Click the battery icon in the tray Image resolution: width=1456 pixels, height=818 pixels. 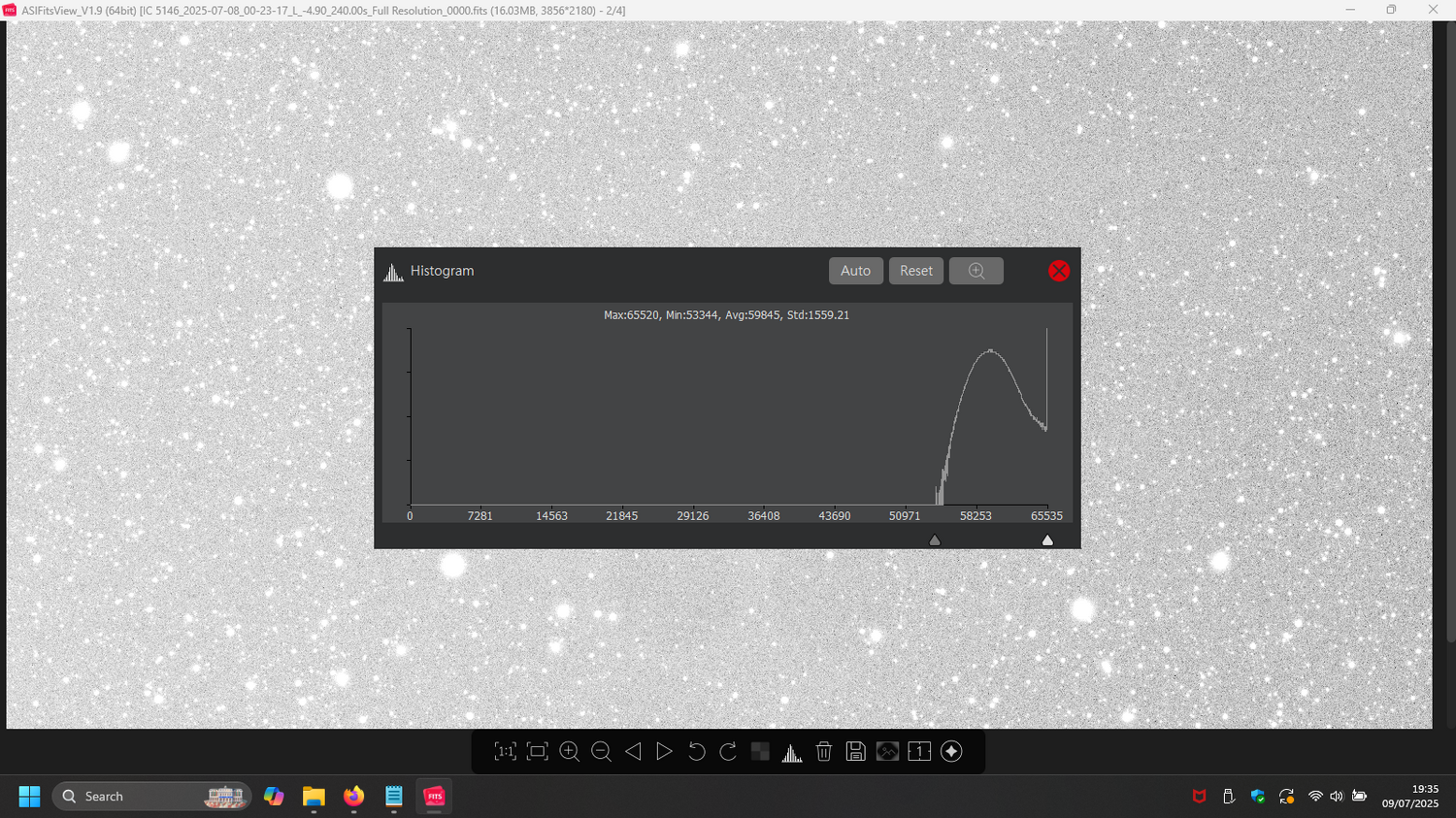click(x=1359, y=797)
